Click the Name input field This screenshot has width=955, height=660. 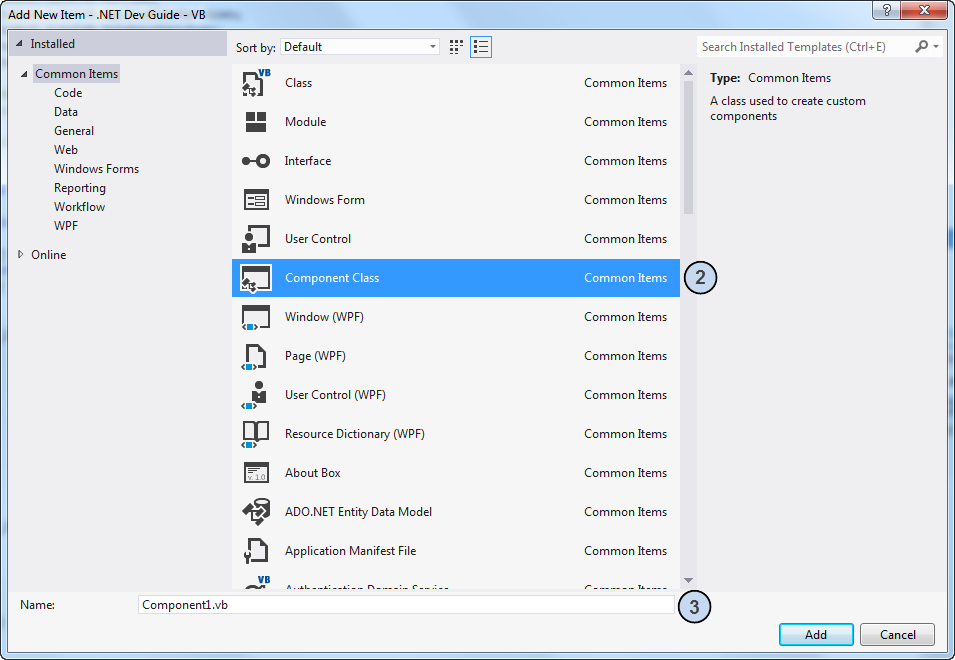click(406, 605)
